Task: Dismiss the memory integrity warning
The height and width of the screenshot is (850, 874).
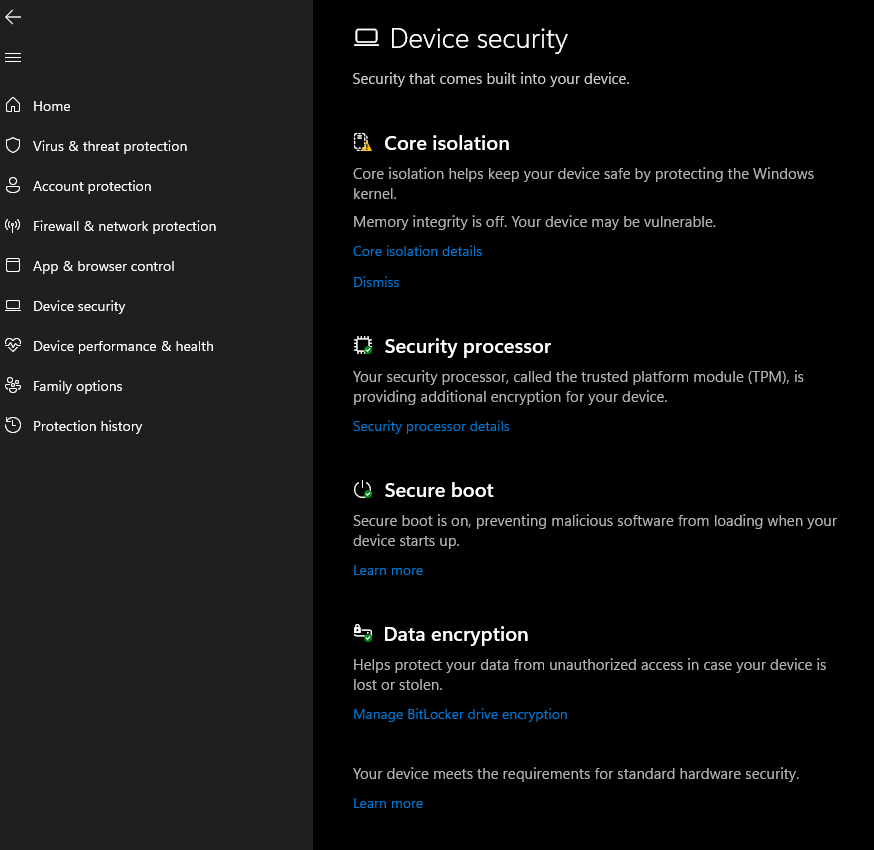Action: click(376, 282)
